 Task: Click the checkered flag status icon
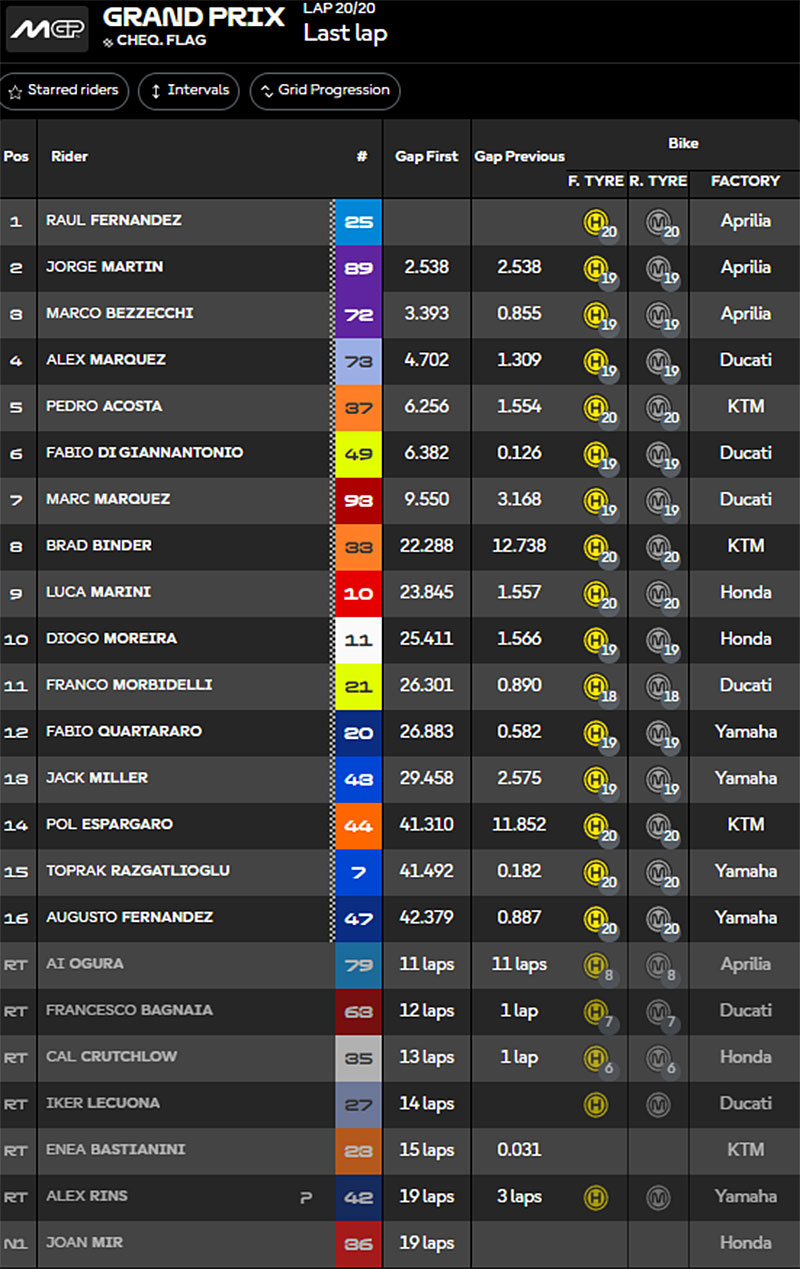pyautogui.click(x=108, y=42)
